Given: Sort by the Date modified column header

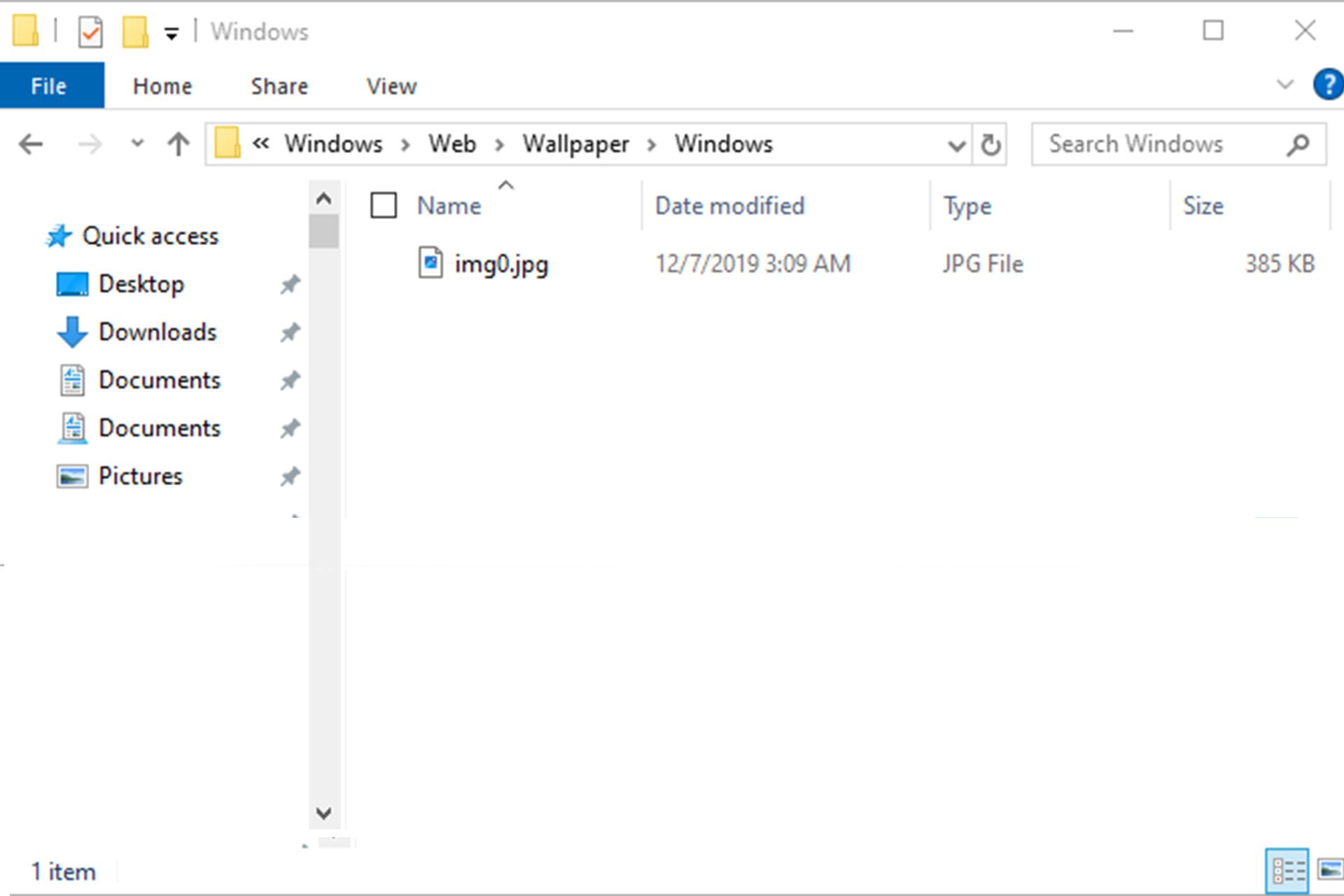Looking at the screenshot, I should coord(729,206).
